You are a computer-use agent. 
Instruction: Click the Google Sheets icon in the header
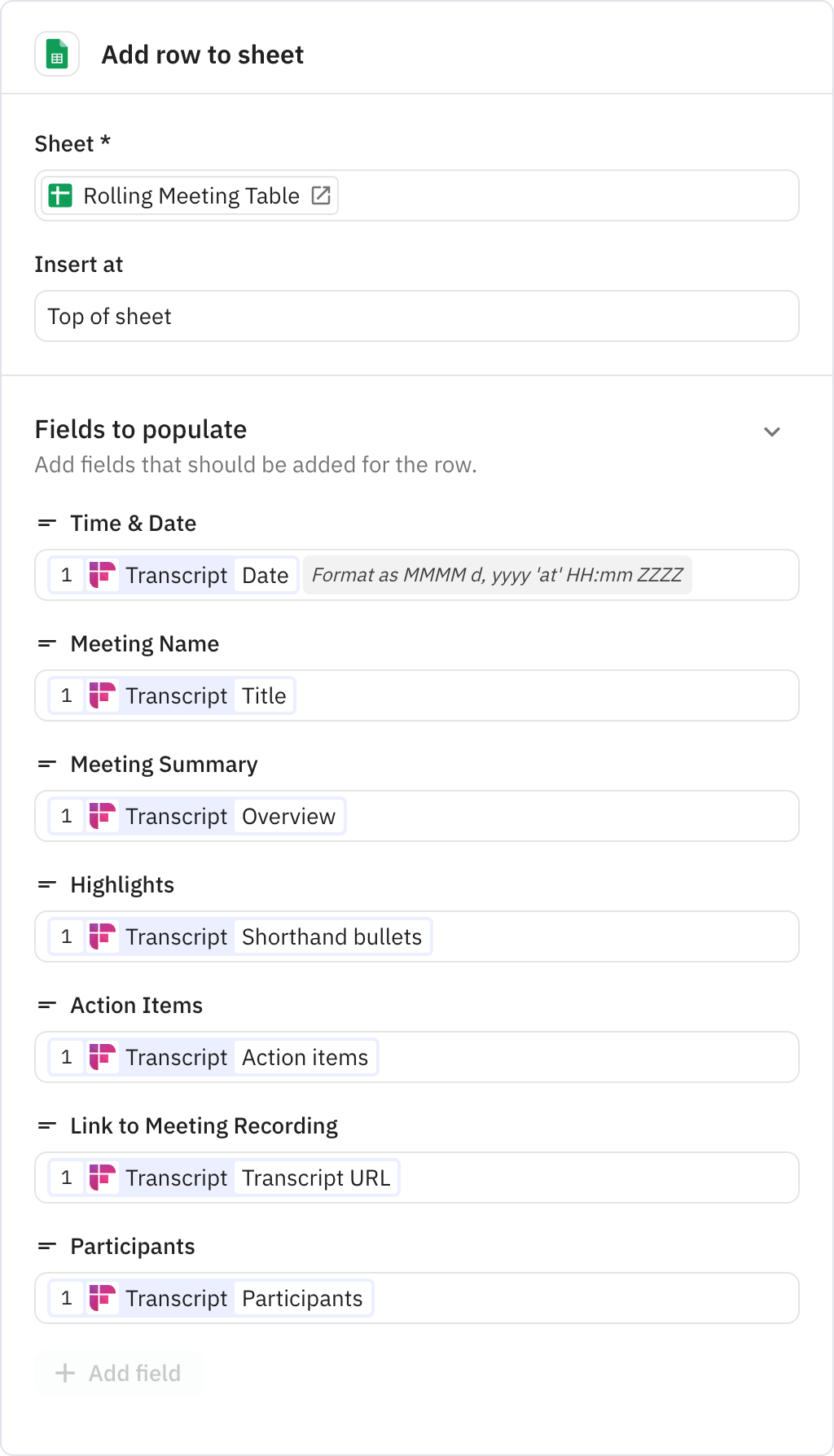click(57, 55)
